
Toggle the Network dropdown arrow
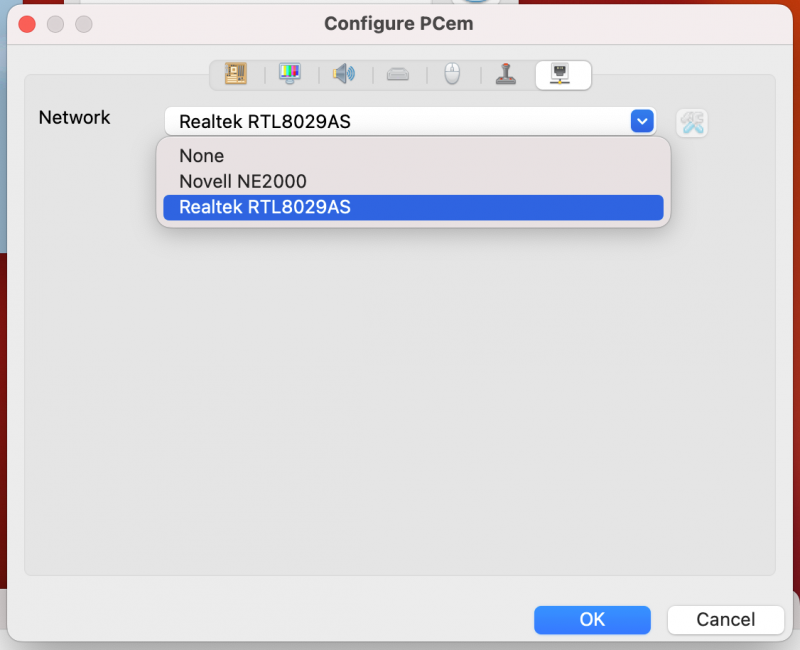pyautogui.click(x=642, y=121)
